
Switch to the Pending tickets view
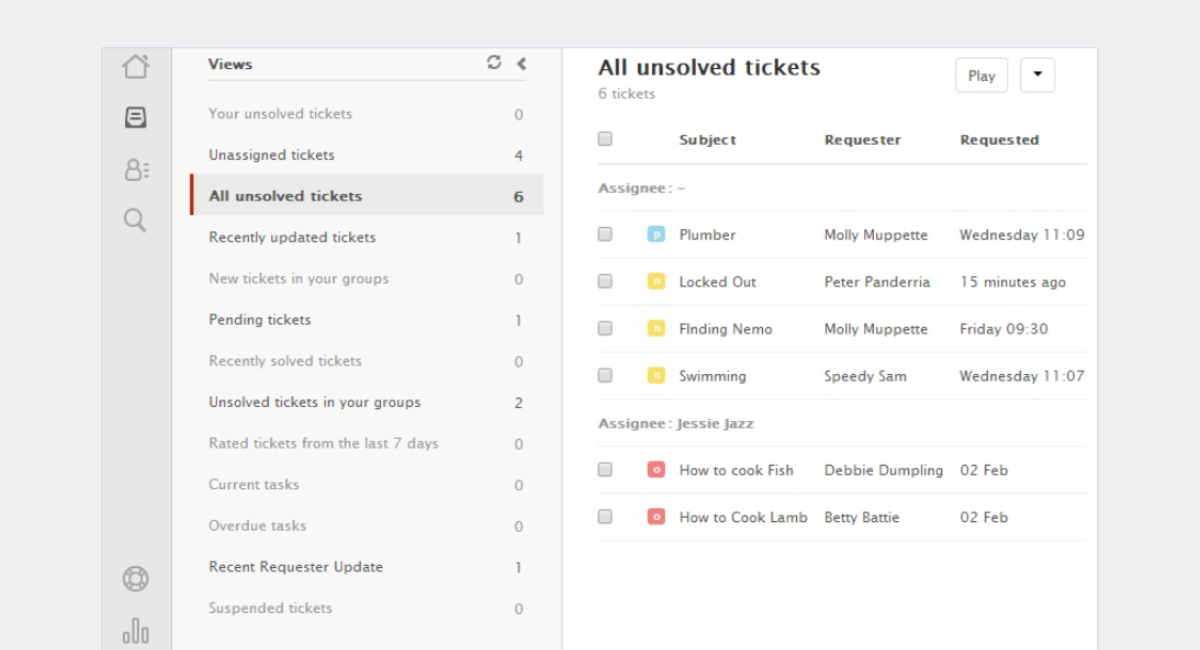[260, 320]
